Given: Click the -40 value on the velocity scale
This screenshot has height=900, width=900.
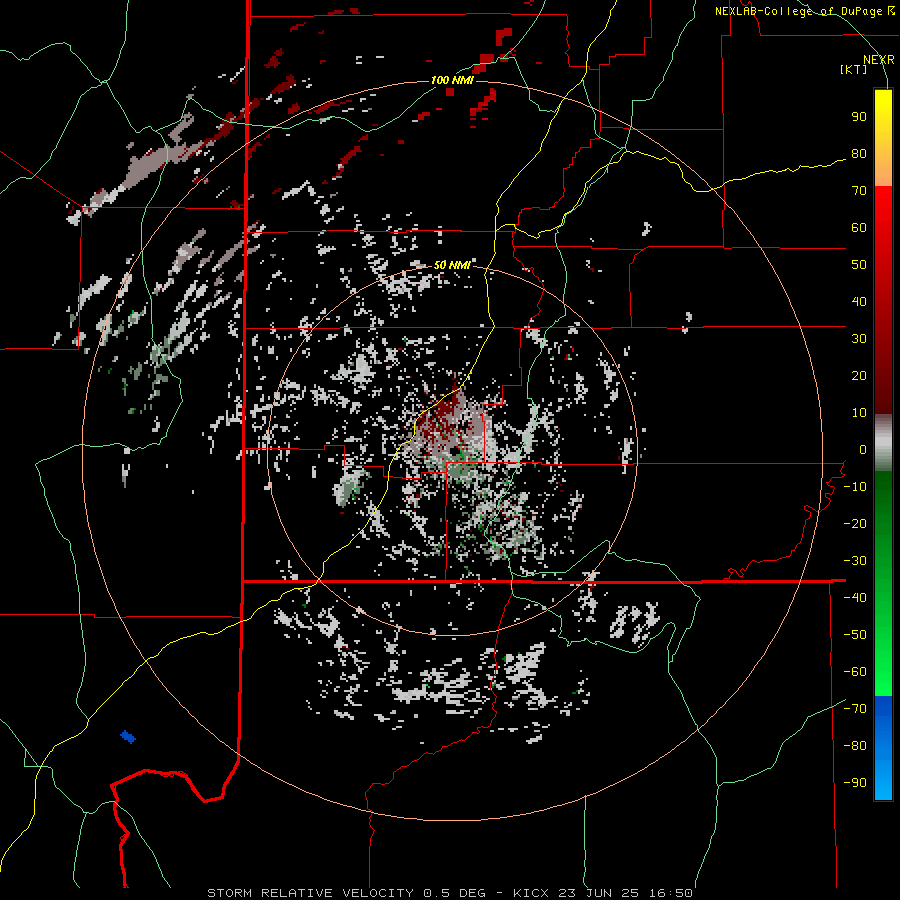Looking at the screenshot, I should click(x=855, y=598).
